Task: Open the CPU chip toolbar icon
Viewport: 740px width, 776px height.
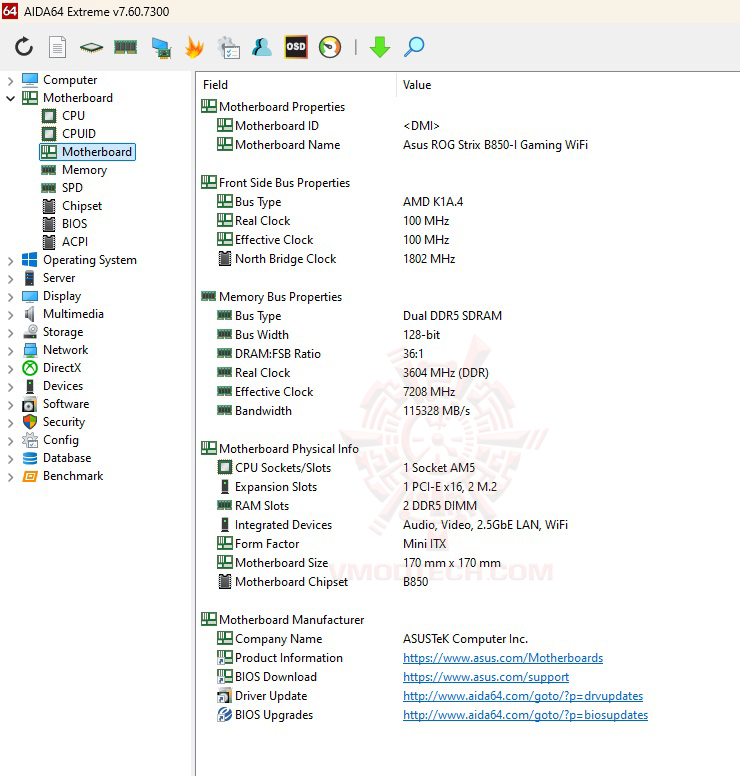Action: pos(92,48)
